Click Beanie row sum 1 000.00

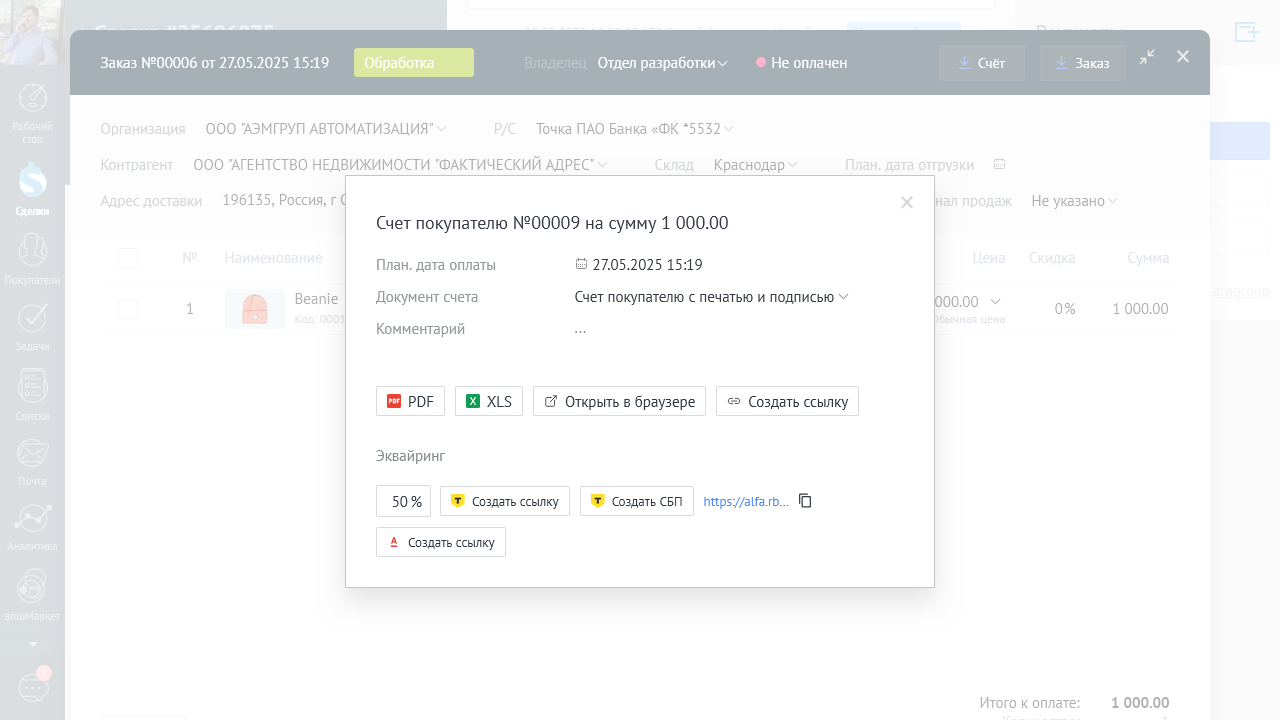(1140, 309)
